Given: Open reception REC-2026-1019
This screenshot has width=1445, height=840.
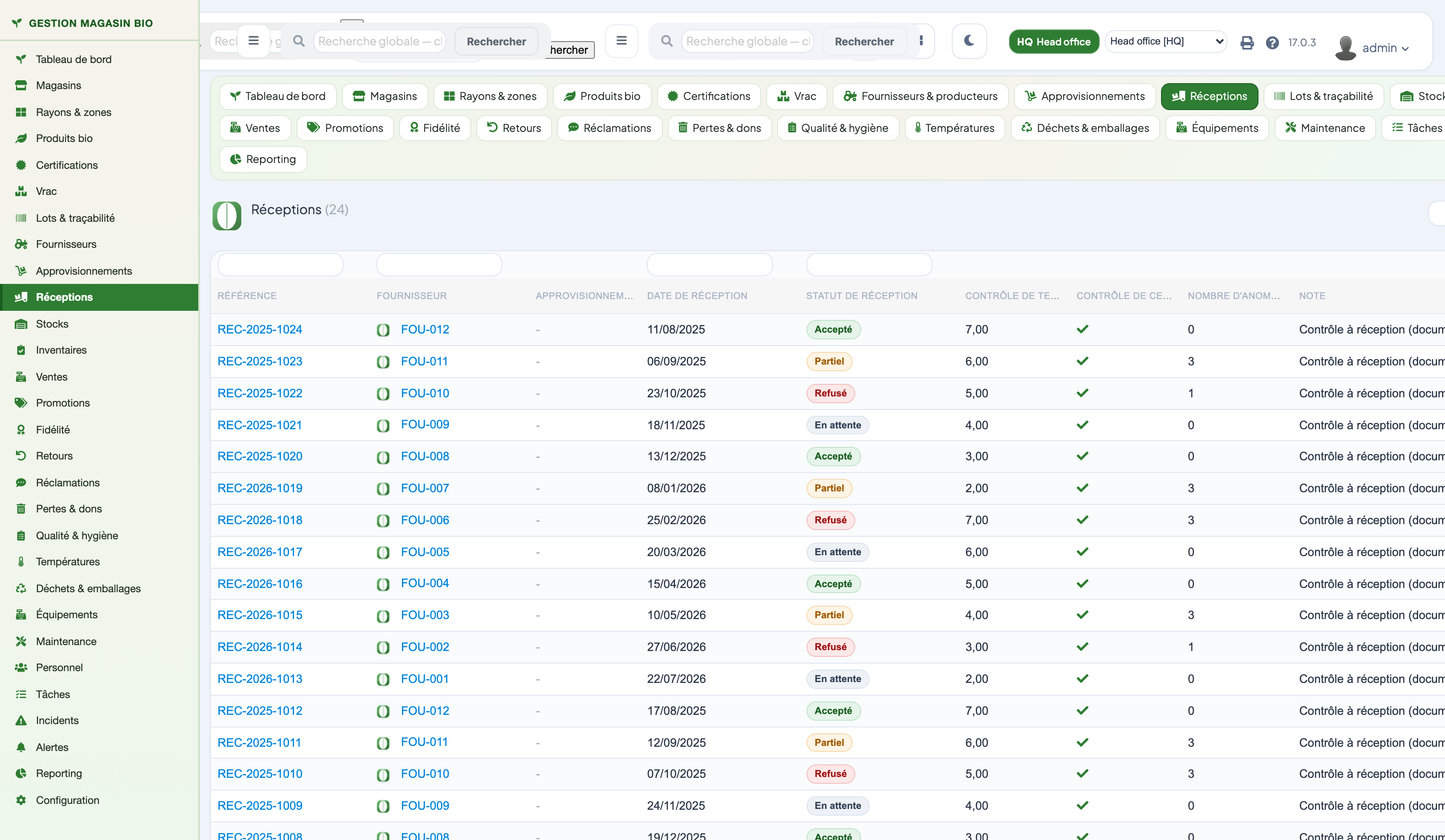Looking at the screenshot, I should coord(260,488).
